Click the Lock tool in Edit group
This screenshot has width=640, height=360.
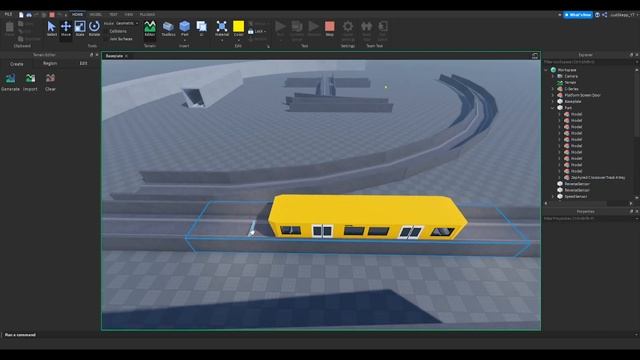click(x=257, y=31)
